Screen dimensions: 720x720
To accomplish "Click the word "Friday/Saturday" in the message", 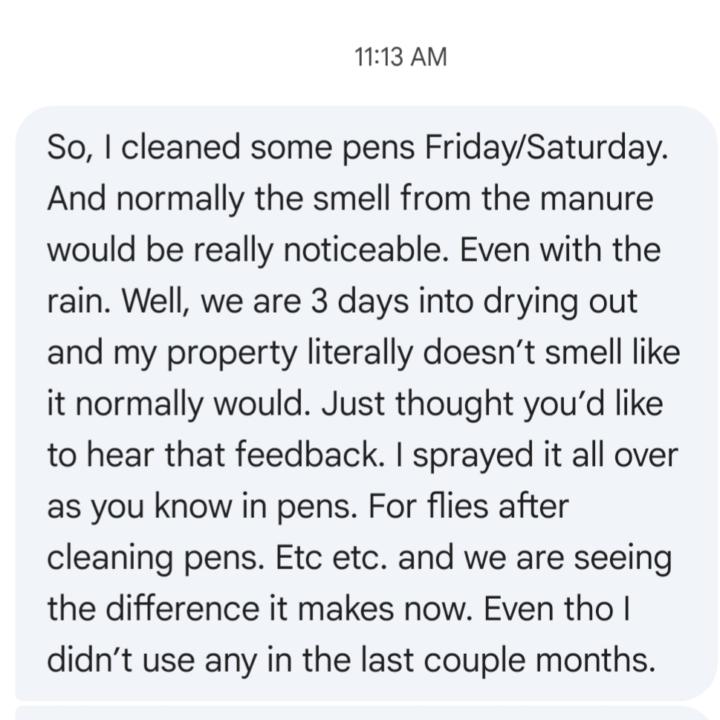I will pyautogui.click(x=545, y=148).
